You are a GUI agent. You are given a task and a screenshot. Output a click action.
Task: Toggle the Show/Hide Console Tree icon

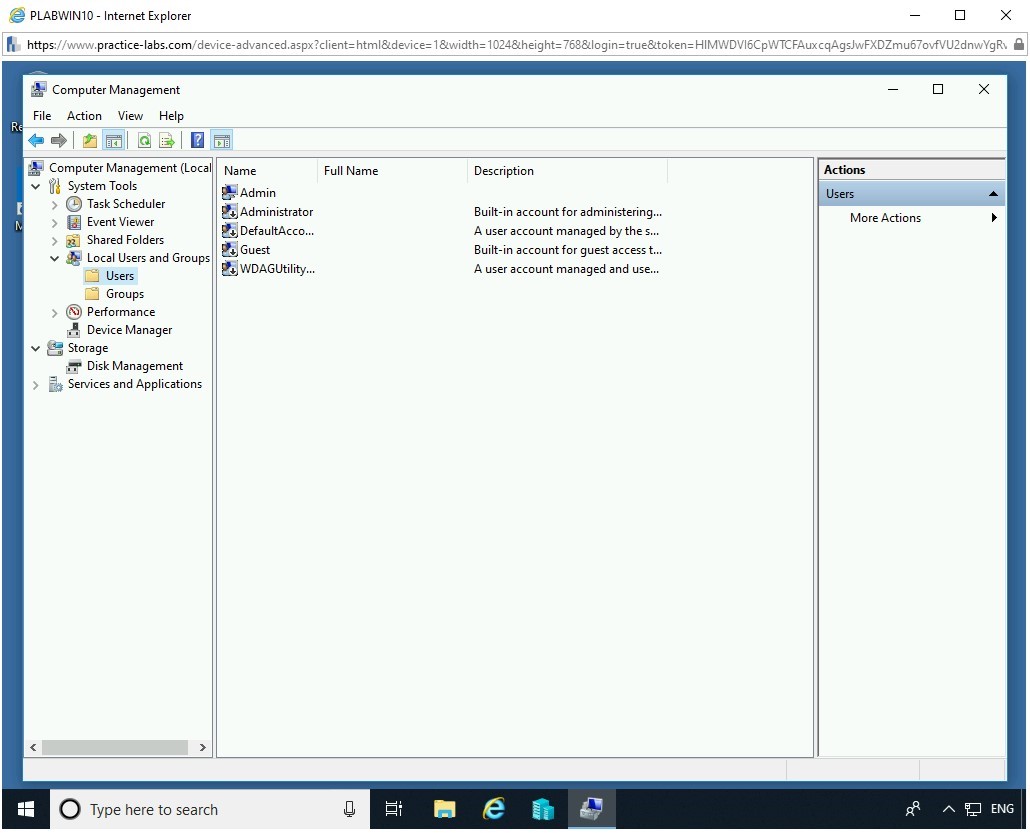pyautogui.click(x=114, y=140)
